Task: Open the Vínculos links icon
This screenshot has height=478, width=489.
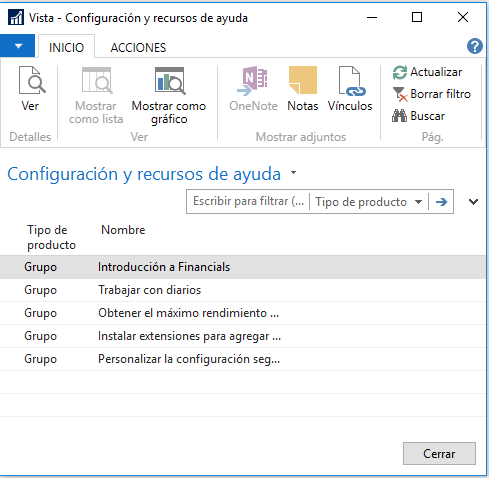Action: pos(352,81)
